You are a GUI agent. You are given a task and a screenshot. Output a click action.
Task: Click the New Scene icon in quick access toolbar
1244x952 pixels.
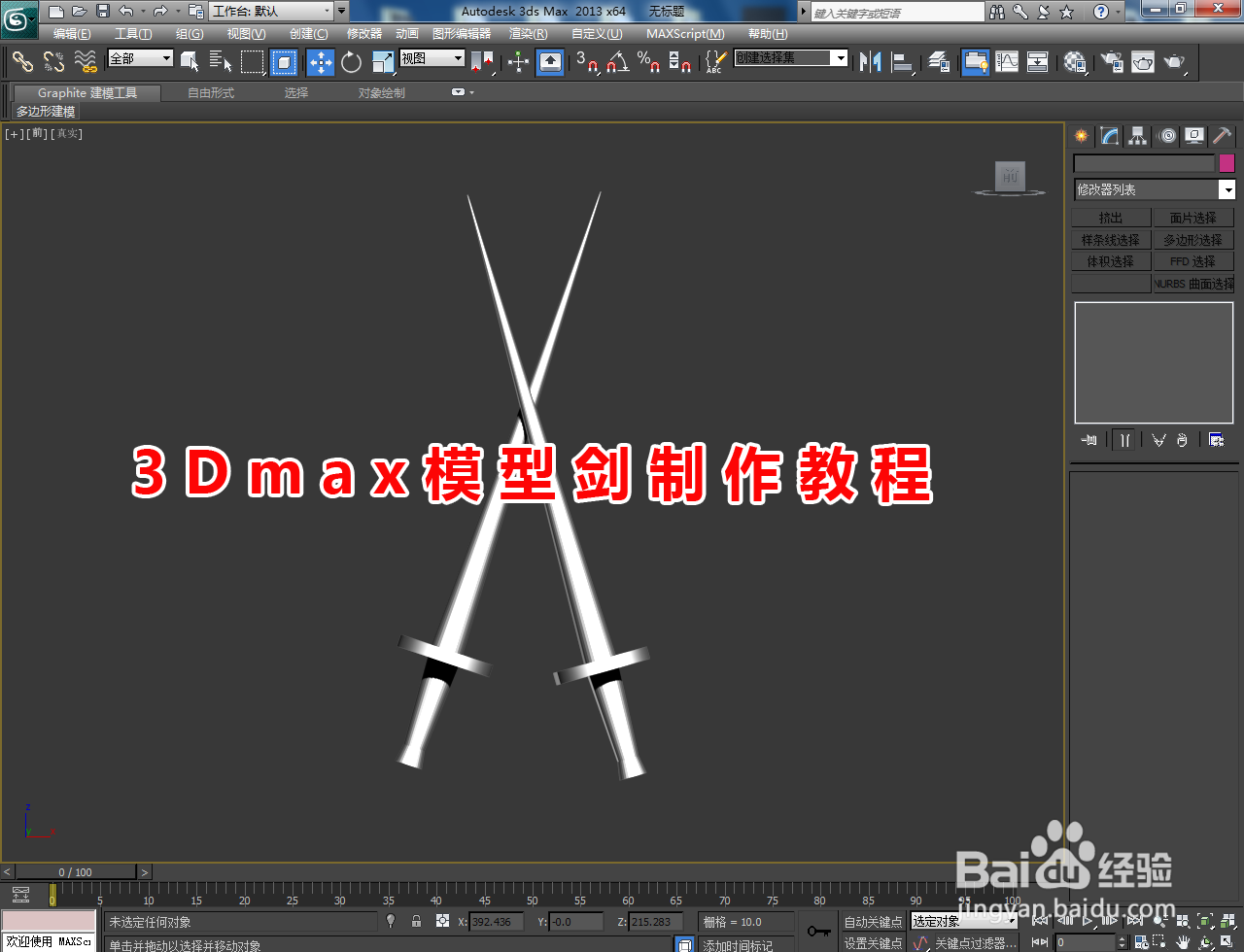coord(56,12)
